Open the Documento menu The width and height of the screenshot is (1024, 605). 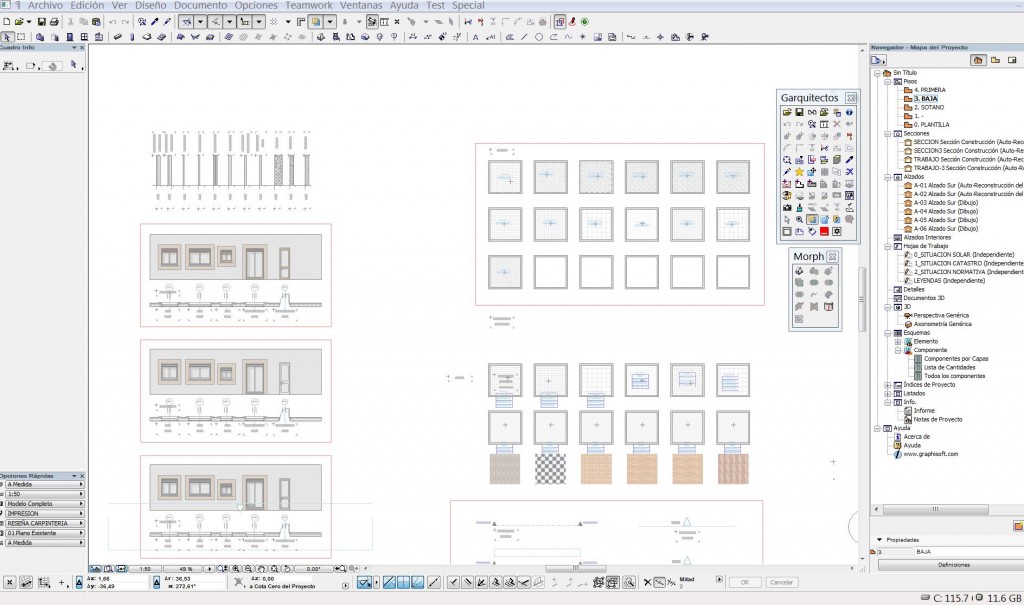pos(200,5)
